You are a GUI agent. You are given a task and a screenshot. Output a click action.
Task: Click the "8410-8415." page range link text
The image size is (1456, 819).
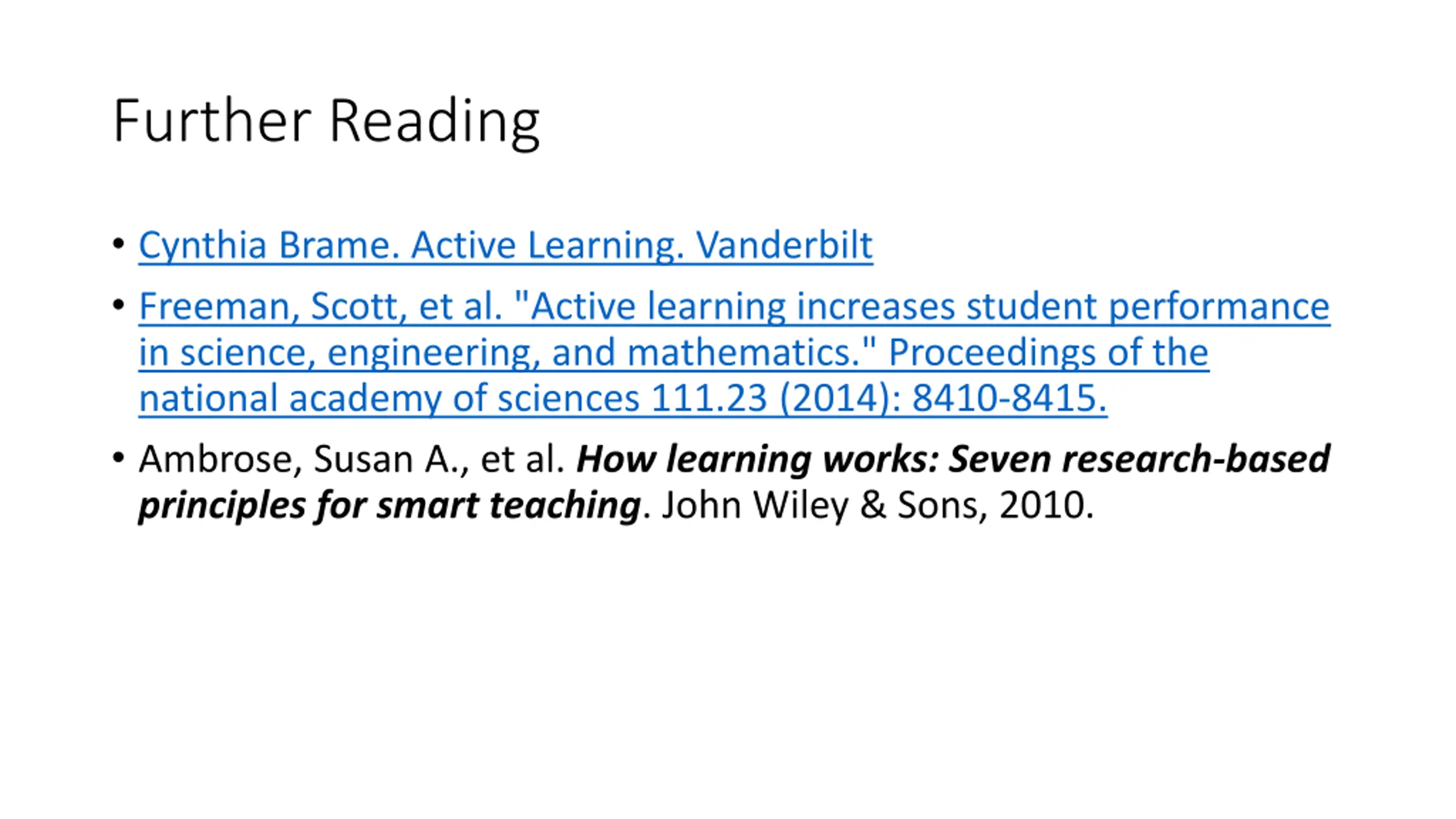coord(1010,398)
